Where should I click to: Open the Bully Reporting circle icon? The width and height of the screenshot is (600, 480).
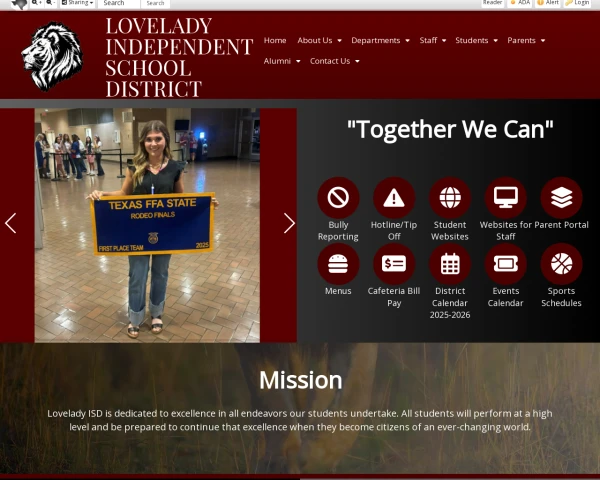tap(338, 198)
